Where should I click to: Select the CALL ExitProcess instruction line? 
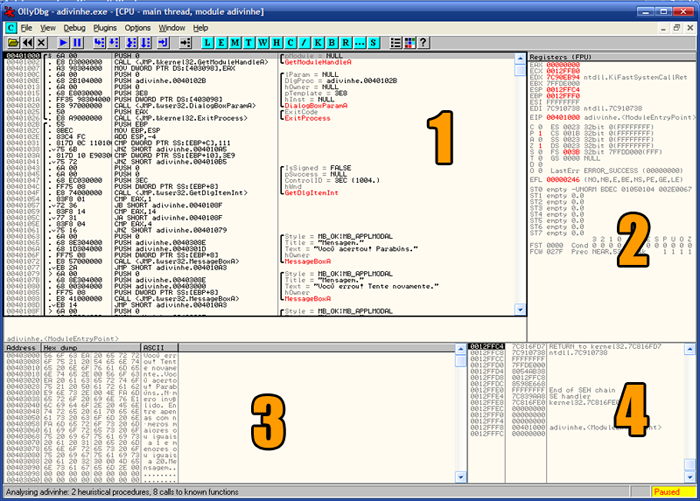259,118
